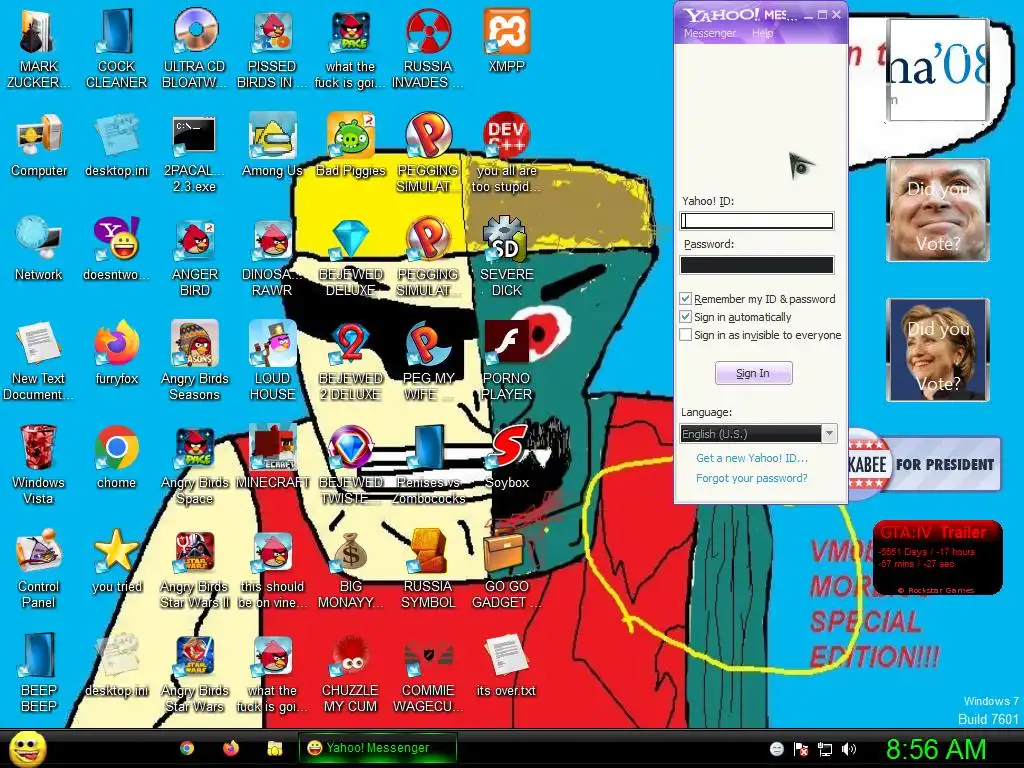Screen dimensions: 1024x768
Task: Open the CHUZZLE MY CUM shortcut
Action: coord(351,656)
